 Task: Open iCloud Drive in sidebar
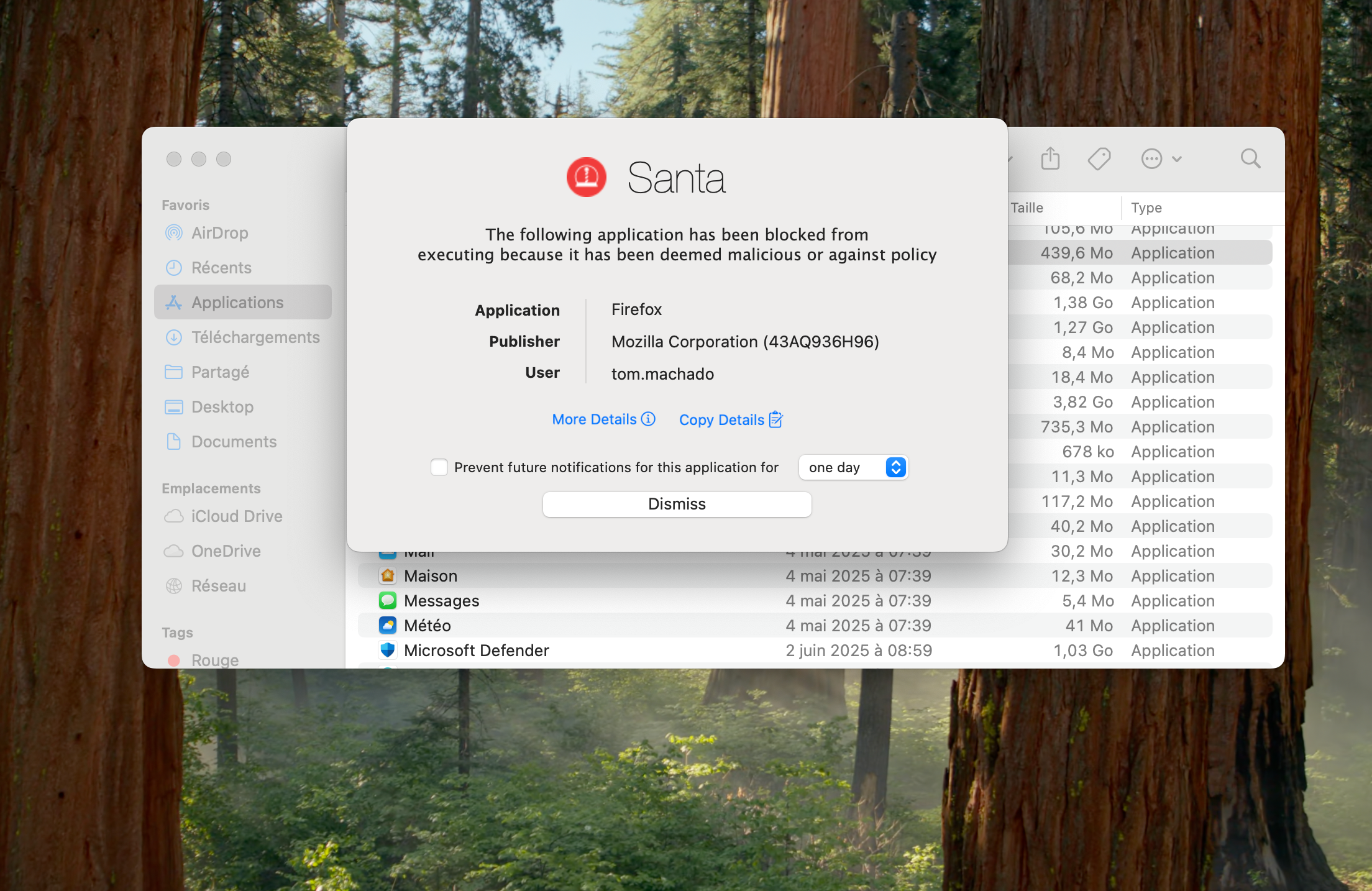pos(236,516)
